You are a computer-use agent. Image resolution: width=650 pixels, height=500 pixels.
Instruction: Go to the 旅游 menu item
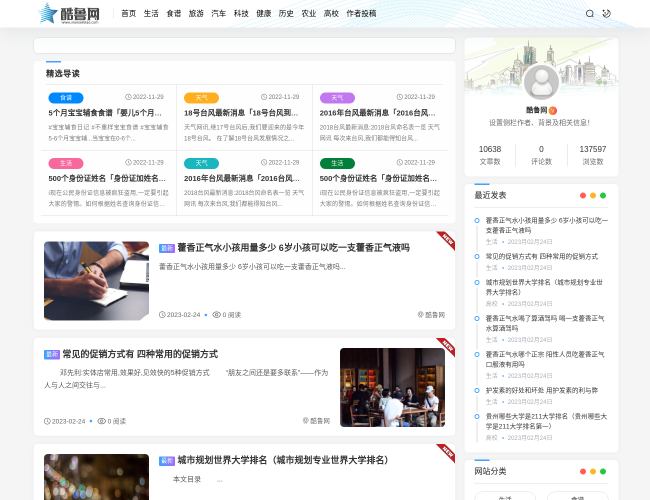pos(196,14)
